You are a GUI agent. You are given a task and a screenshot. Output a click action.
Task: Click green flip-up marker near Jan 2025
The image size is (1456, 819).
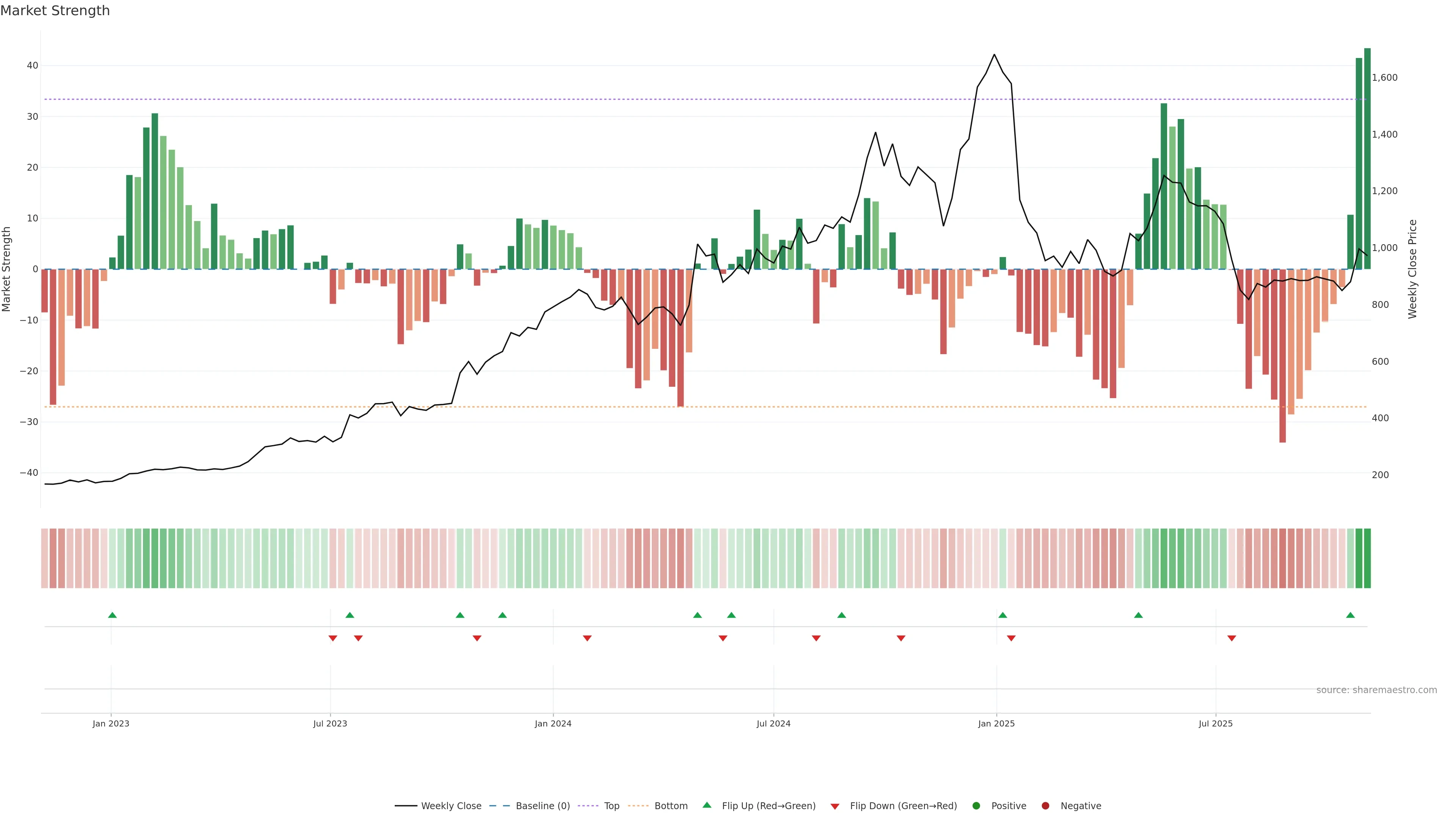coord(1003,615)
